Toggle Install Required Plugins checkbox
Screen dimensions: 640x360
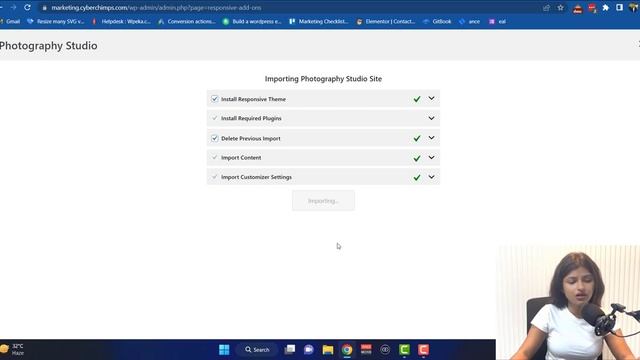[x=215, y=118]
